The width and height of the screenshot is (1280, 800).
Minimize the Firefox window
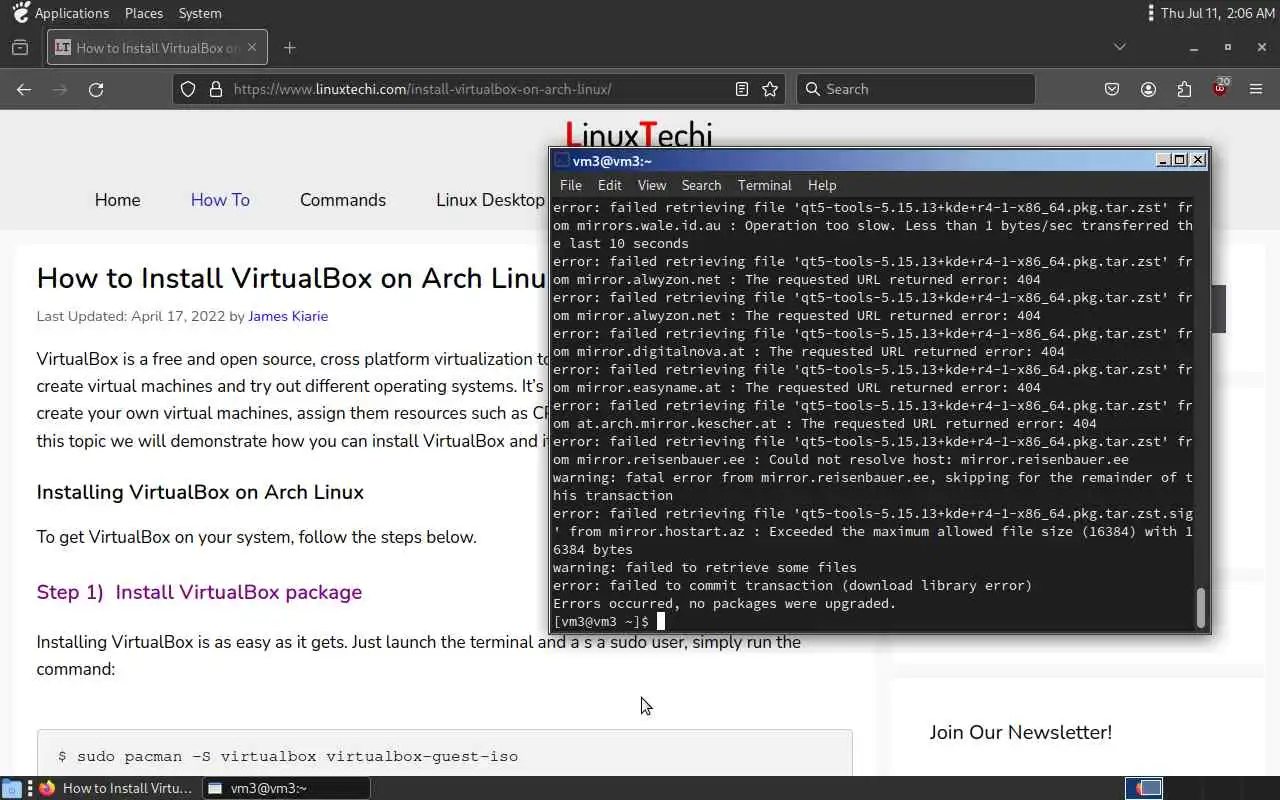pyautogui.click(x=1193, y=47)
